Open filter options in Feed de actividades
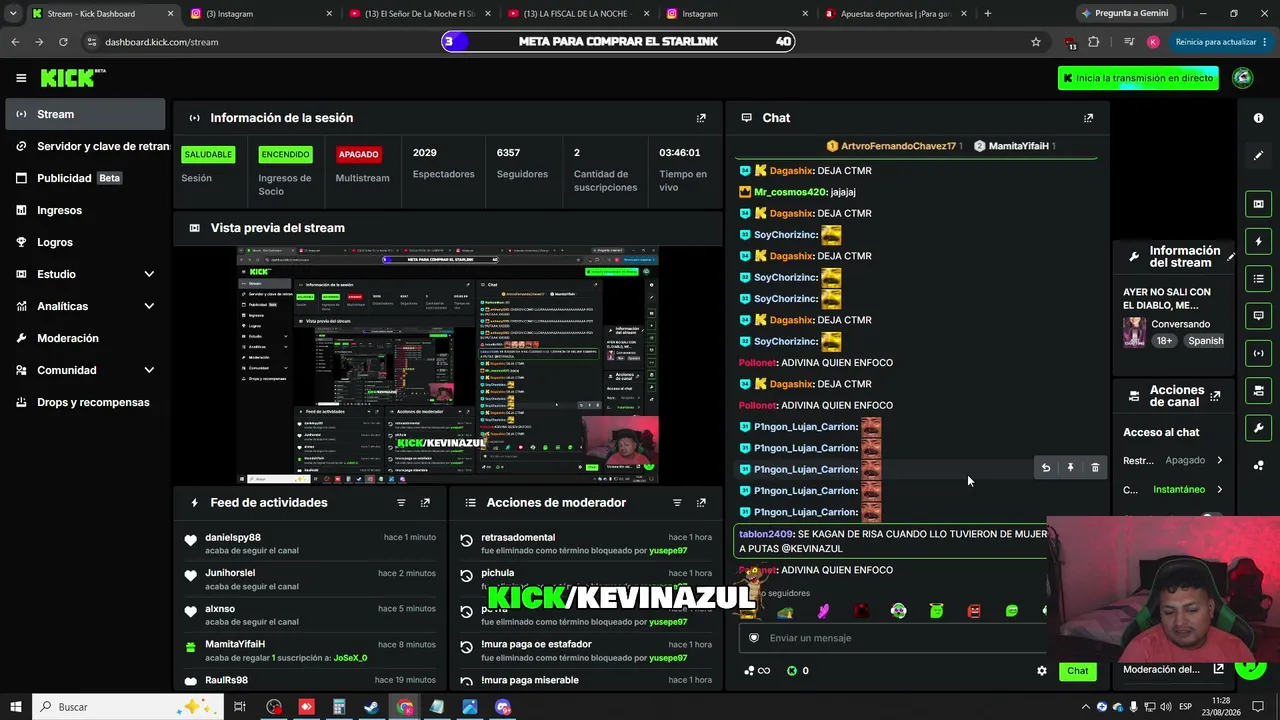1280x720 pixels. 401,503
